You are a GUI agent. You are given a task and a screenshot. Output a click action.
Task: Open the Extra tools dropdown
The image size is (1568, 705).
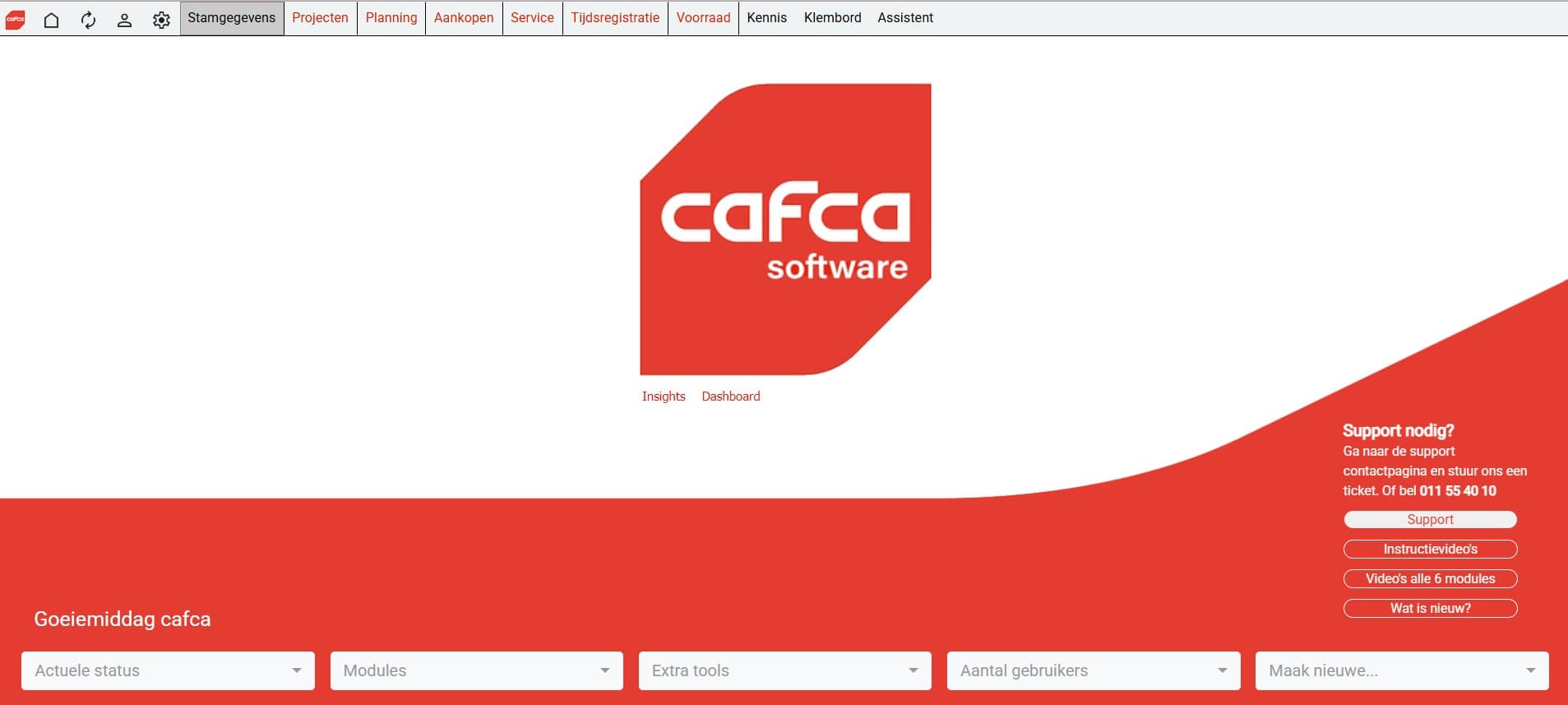point(784,670)
